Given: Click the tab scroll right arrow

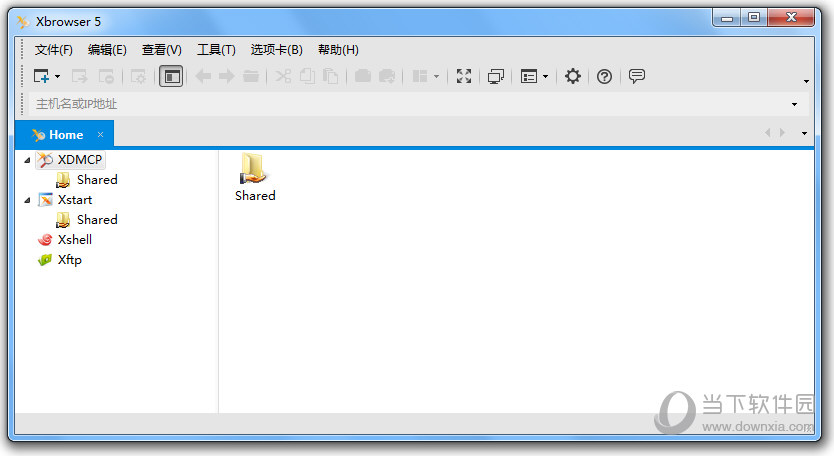Looking at the screenshot, I should point(782,132).
